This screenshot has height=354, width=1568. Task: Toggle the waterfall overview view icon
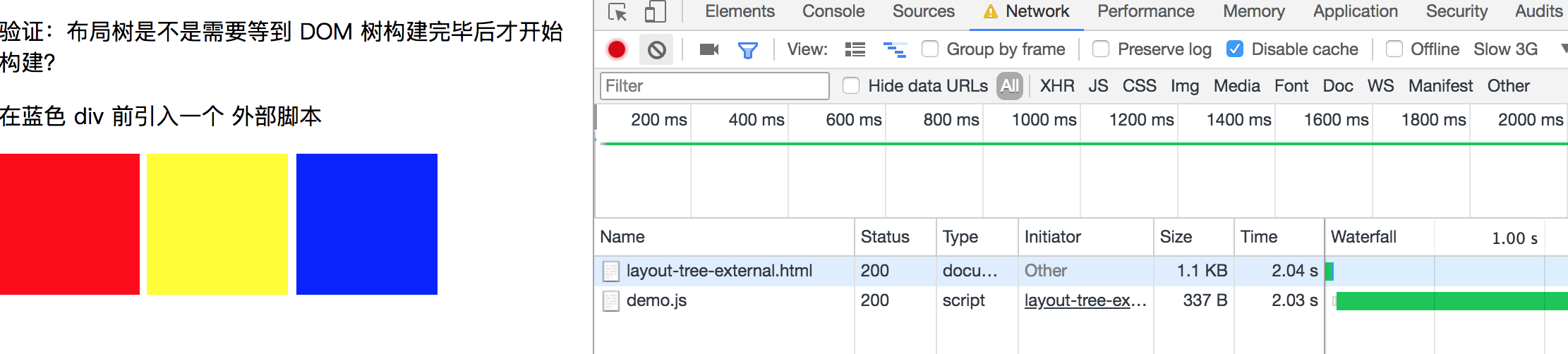(895, 49)
